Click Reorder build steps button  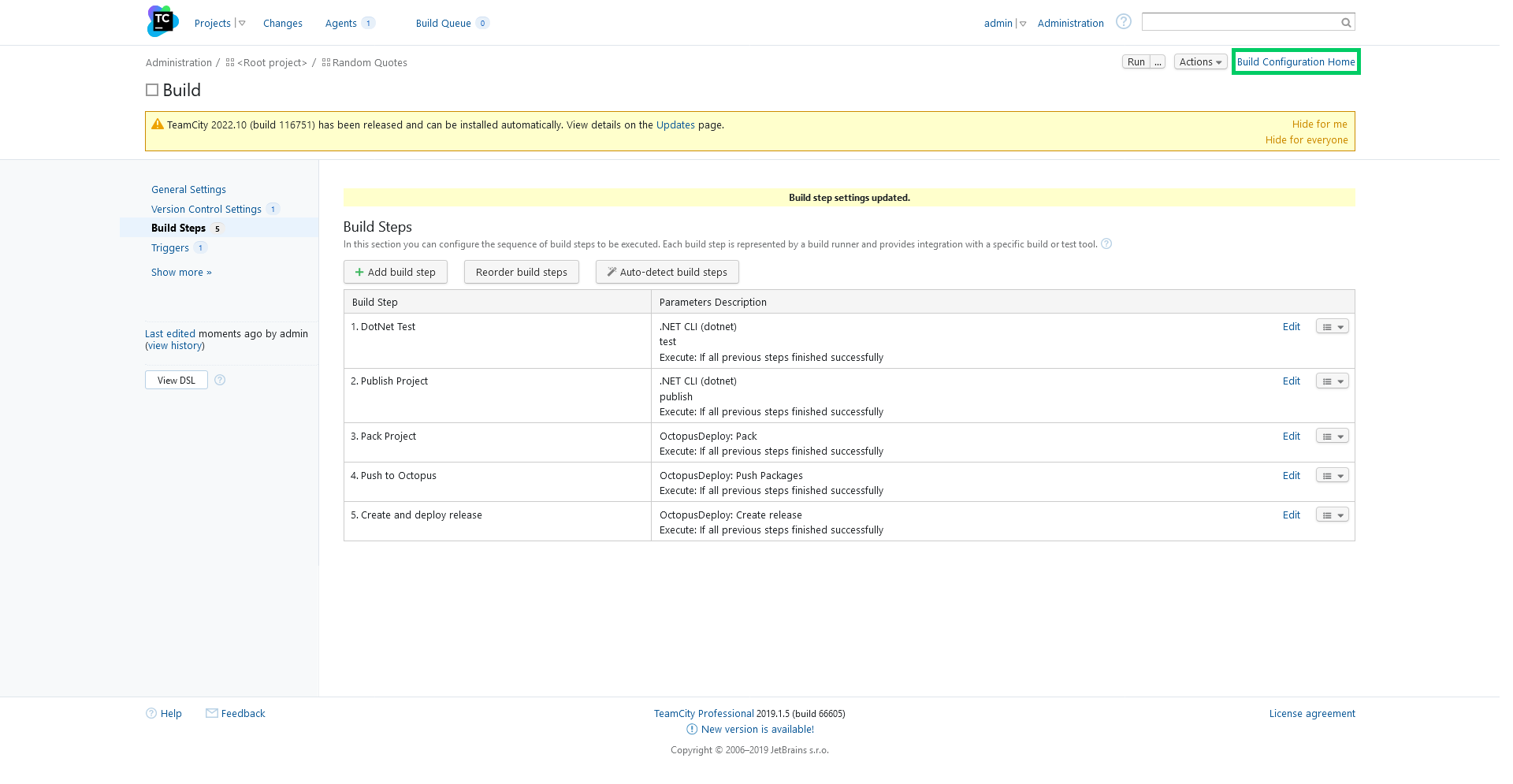pos(522,272)
